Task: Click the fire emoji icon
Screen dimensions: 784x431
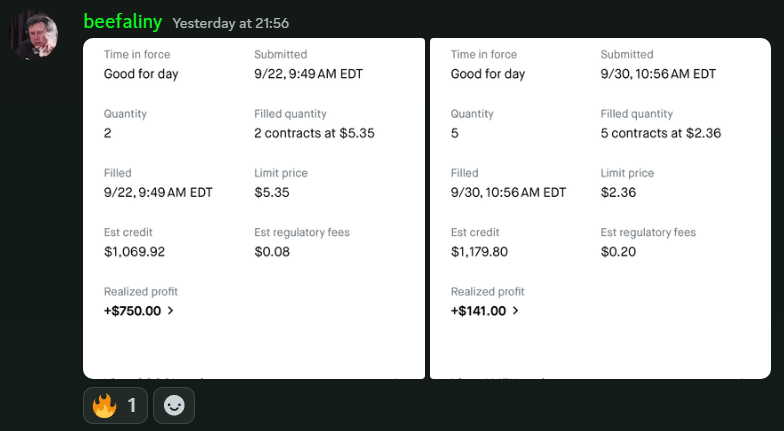Action: (x=104, y=406)
